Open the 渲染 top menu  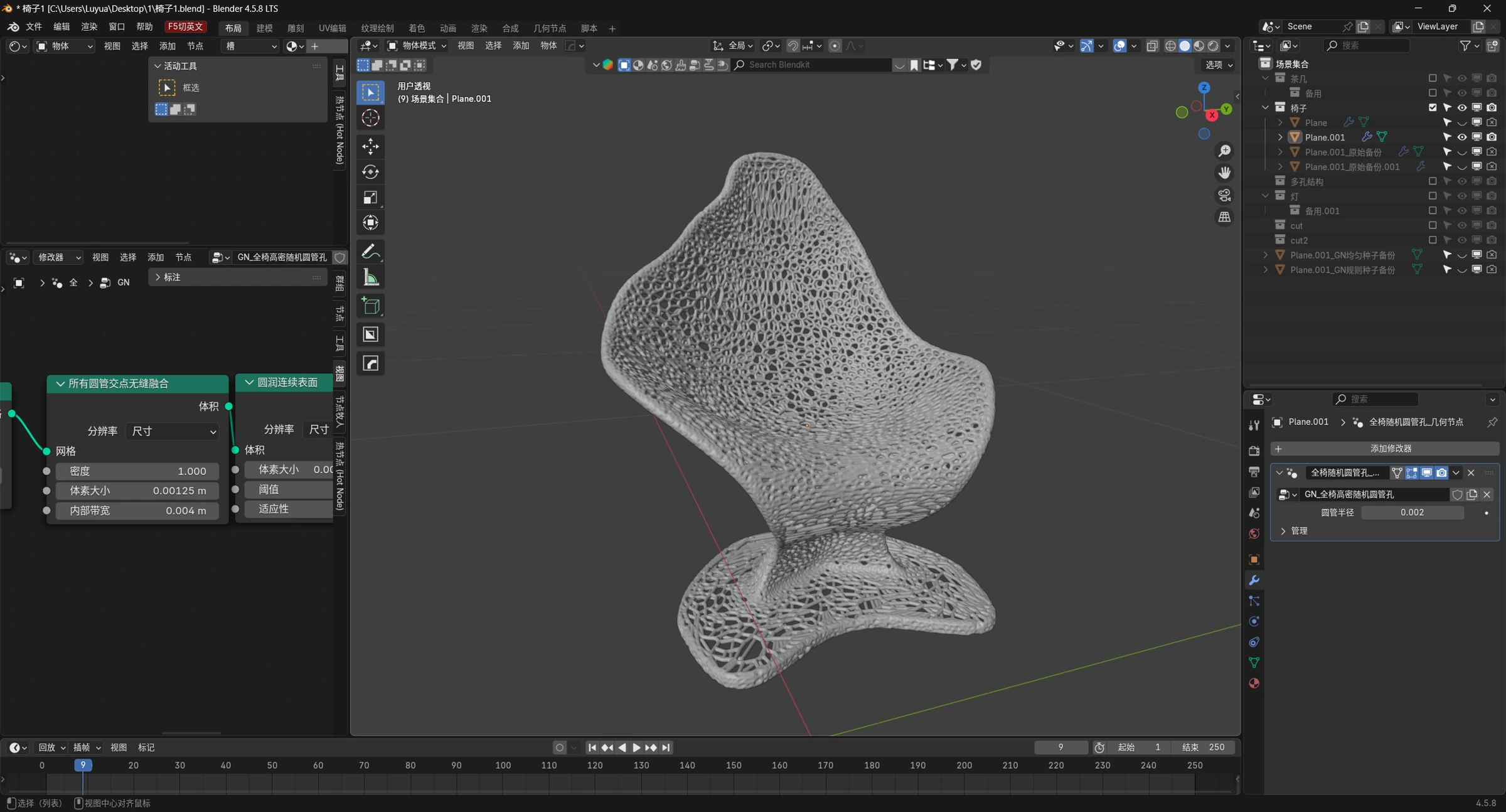[89, 26]
